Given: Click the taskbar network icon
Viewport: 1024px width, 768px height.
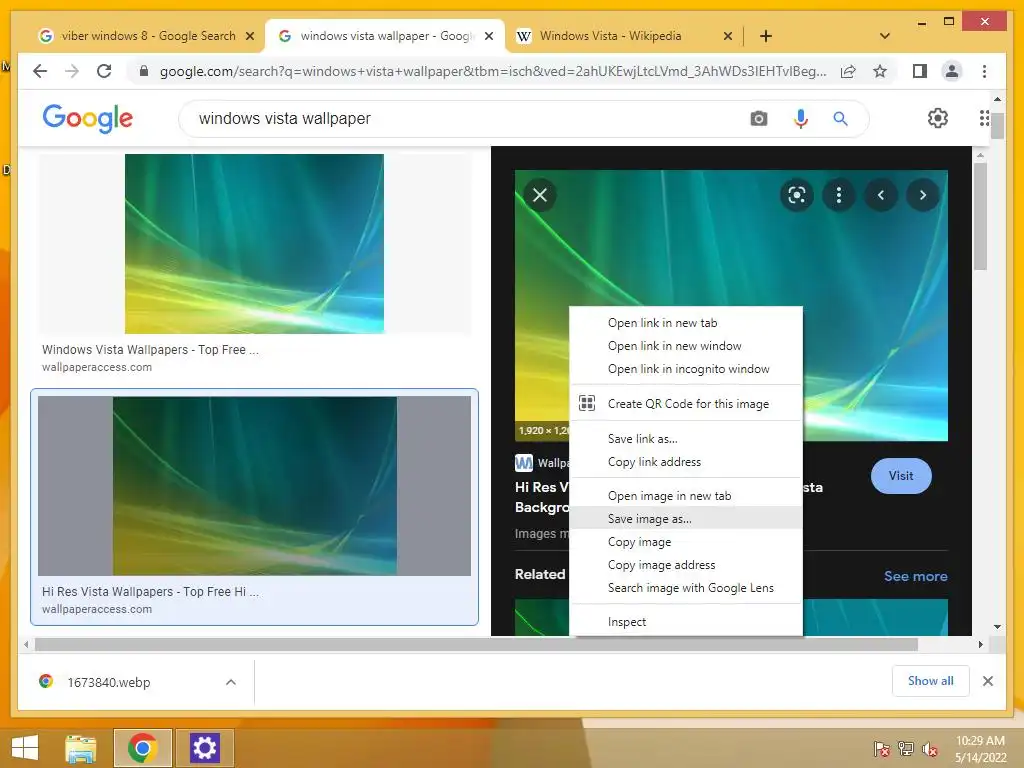Looking at the screenshot, I should (905, 749).
